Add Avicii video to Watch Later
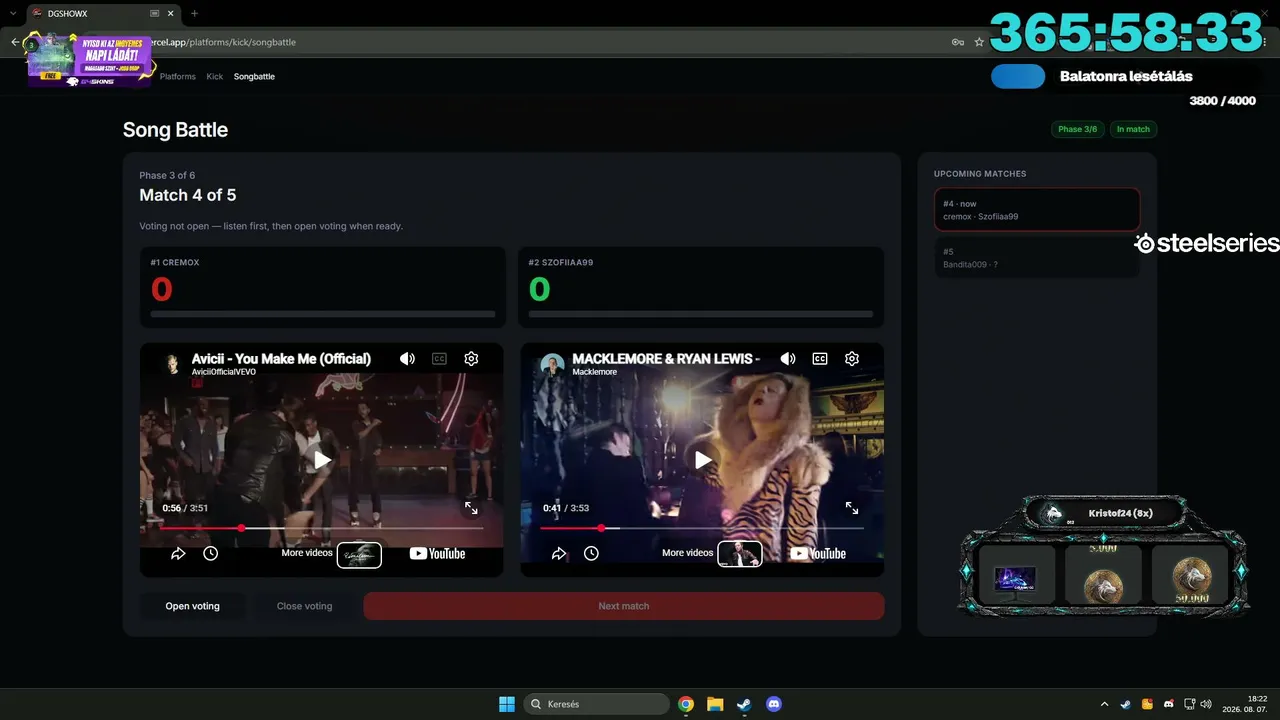Screen dimensions: 1280x720 pyautogui.click(x=210, y=553)
